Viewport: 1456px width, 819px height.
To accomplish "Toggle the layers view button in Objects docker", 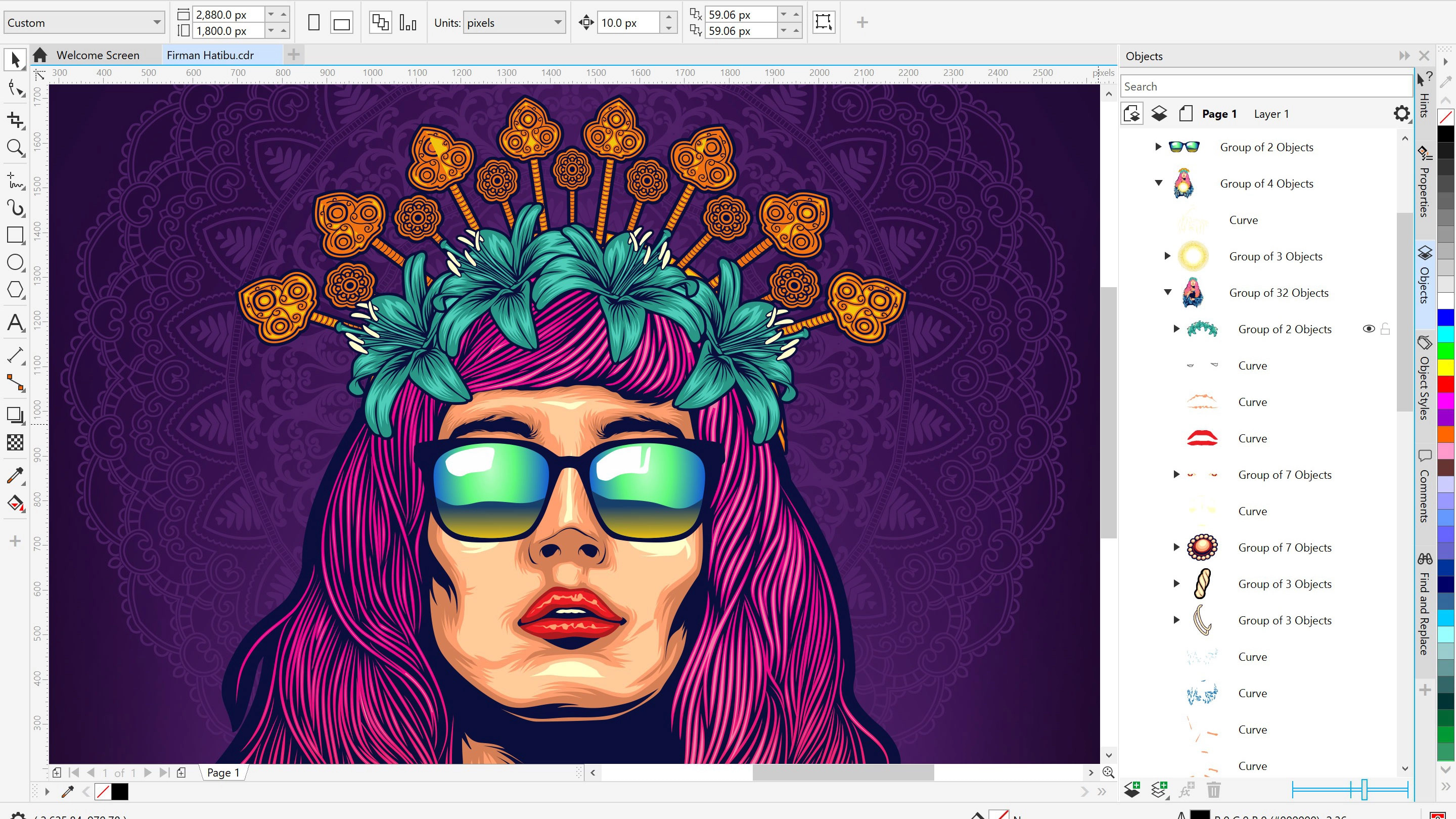I will 1159,114.
